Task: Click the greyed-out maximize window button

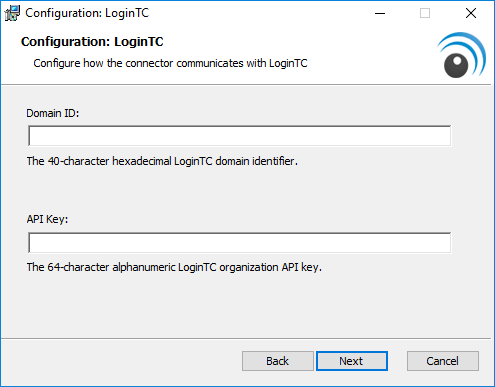Action: [425, 13]
